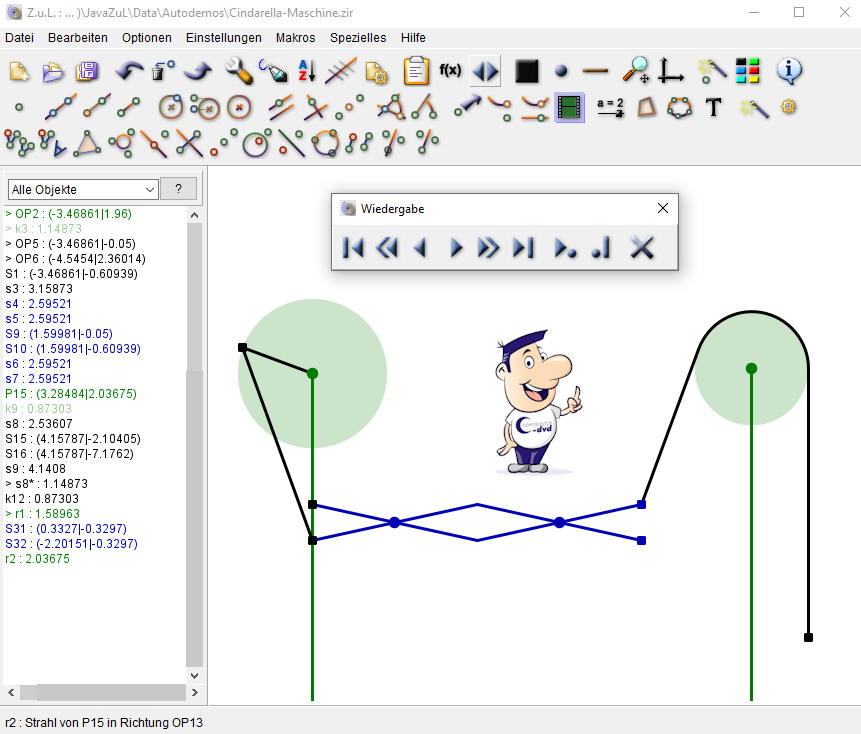Click the undo arrow icon
The height and width of the screenshot is (734, 861).
coord(130,71)
